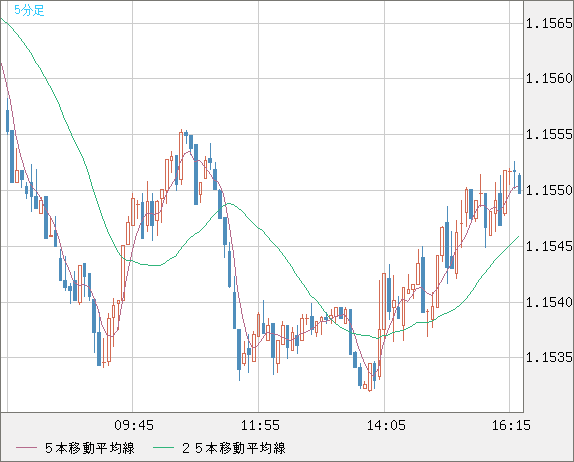Click the 09:45 time axis label

click(134, 425)
